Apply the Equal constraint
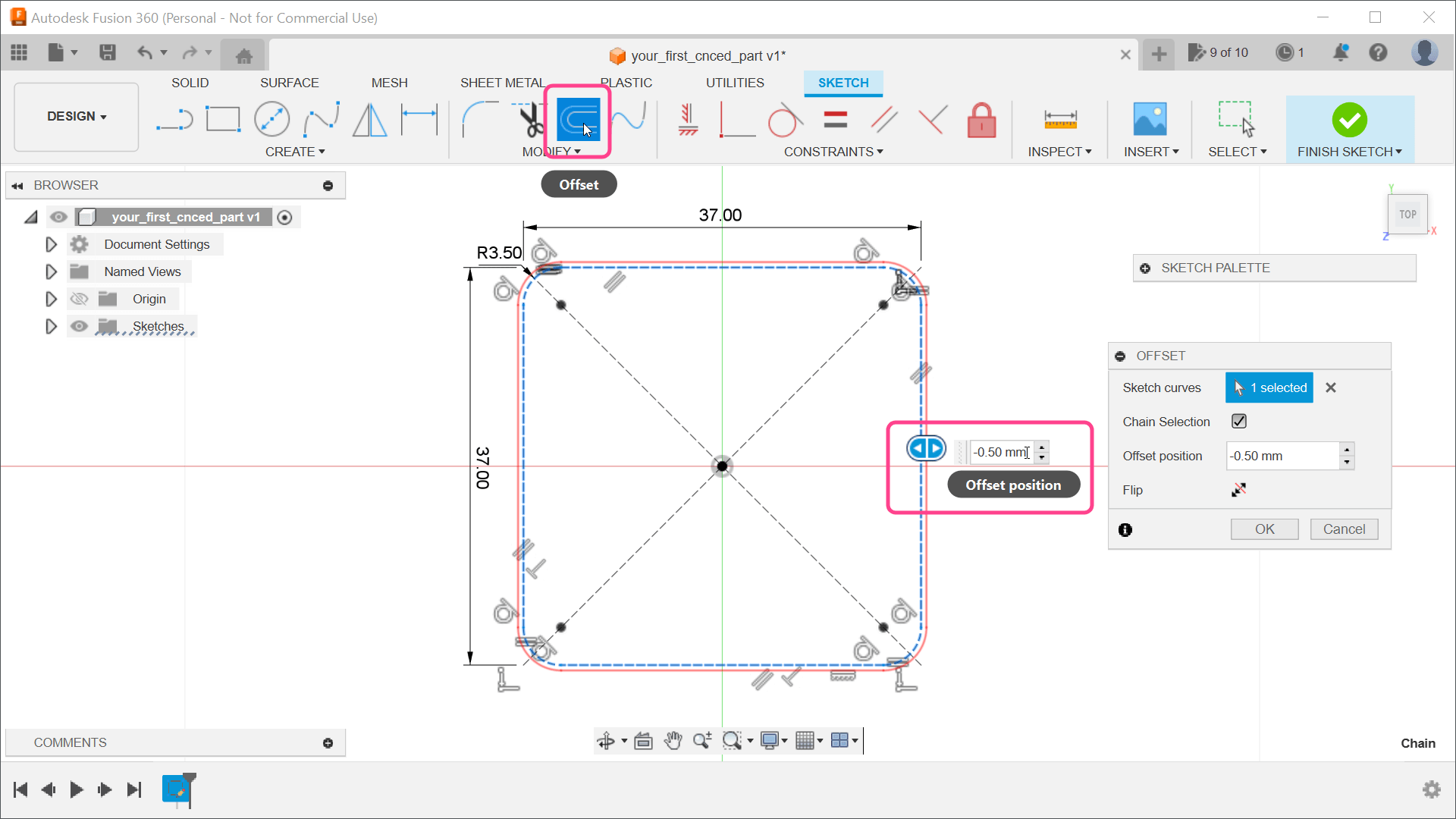 (835, 120)
